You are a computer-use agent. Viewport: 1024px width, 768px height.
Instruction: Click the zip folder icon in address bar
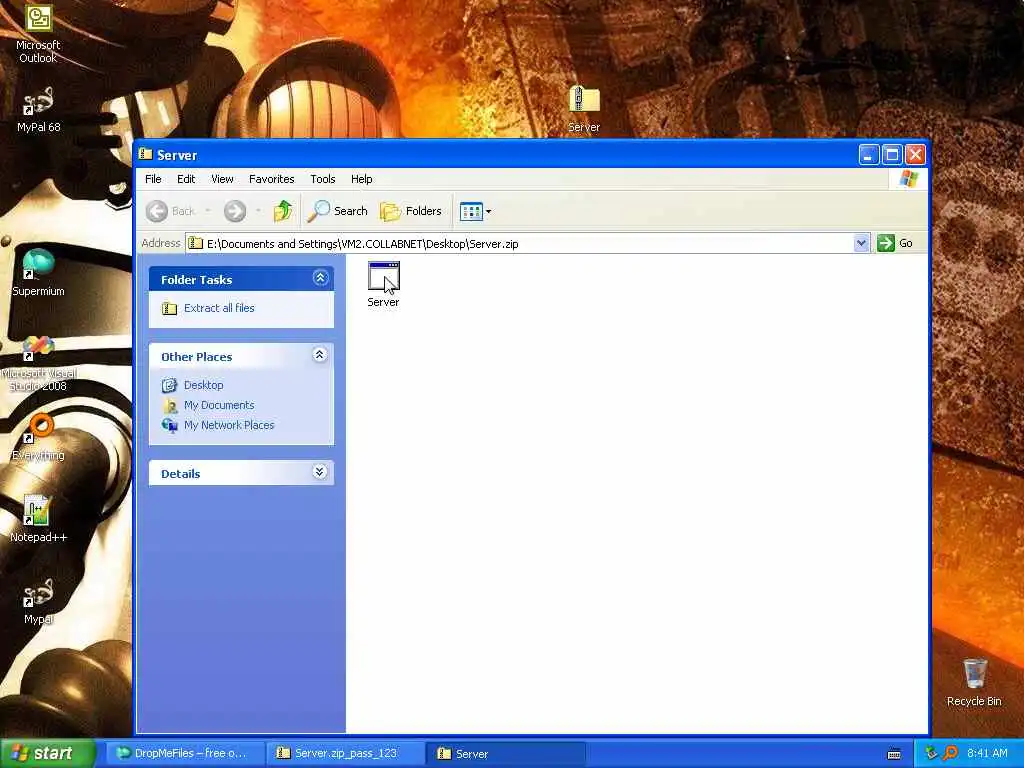coord(195,243)
